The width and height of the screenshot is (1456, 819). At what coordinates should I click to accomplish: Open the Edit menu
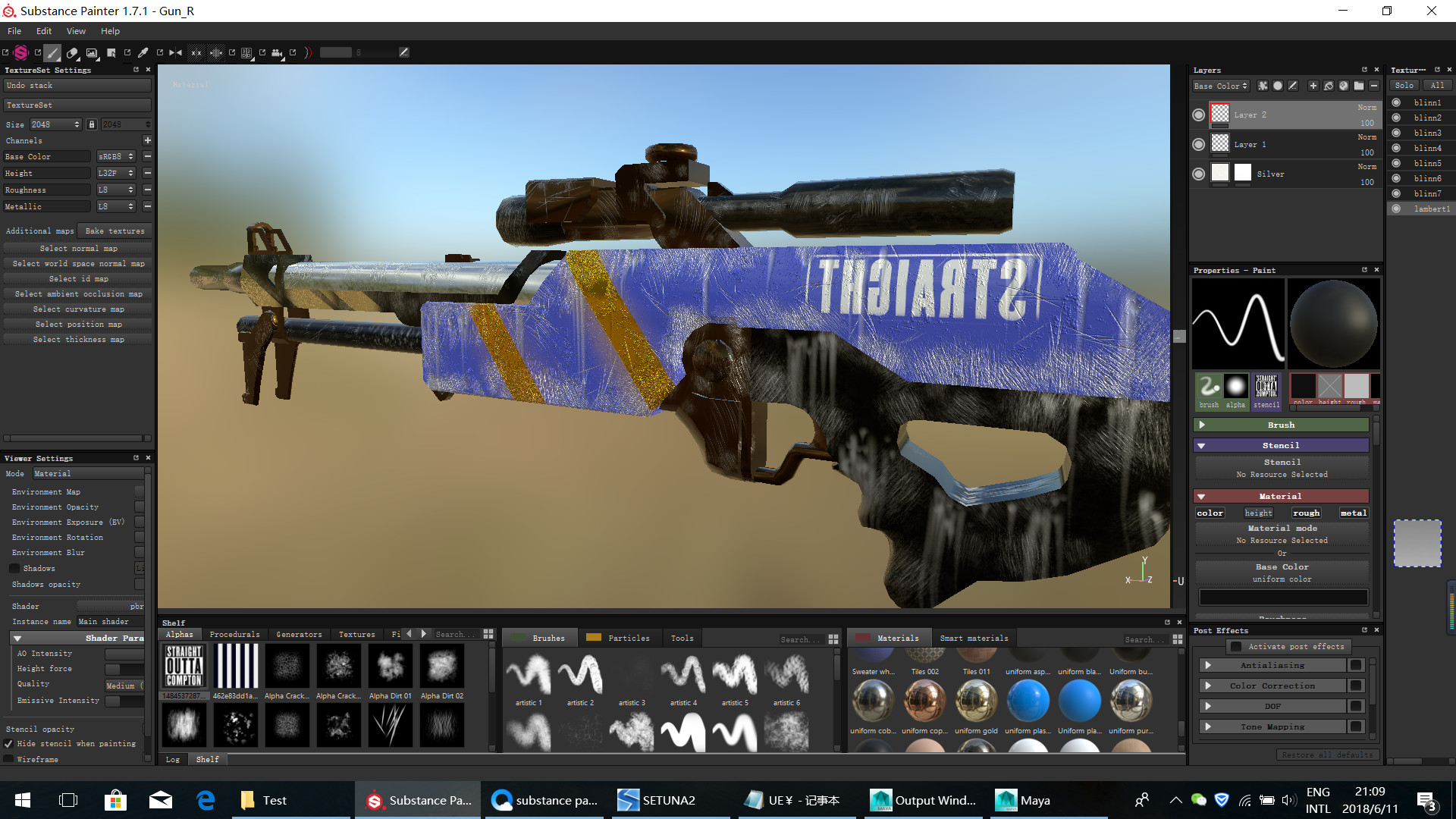click(x=44, y=31)
